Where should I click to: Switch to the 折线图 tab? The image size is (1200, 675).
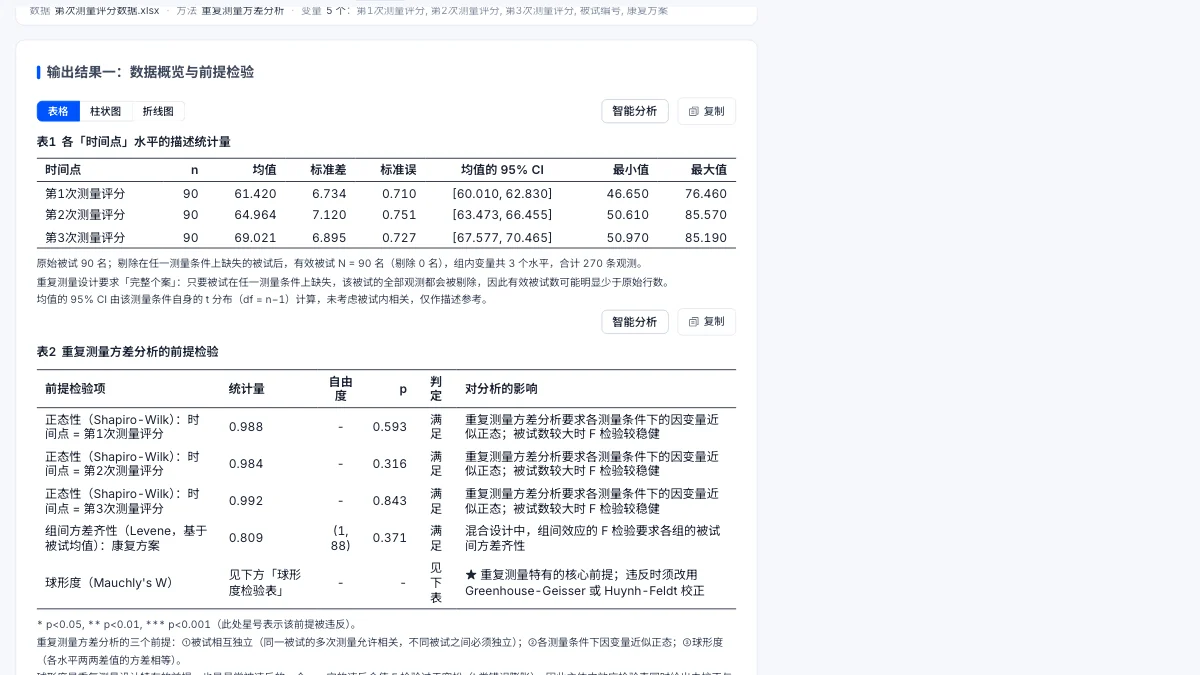coord(158,111)
